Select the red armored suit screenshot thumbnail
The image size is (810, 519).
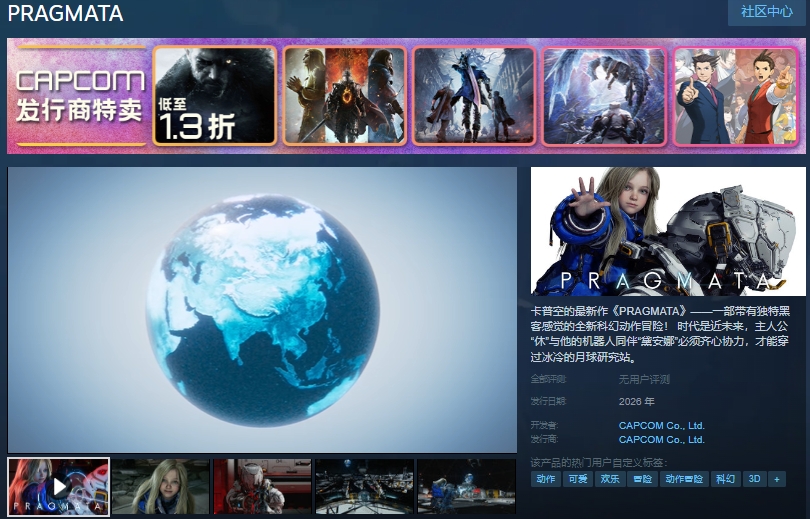(262, 486)
